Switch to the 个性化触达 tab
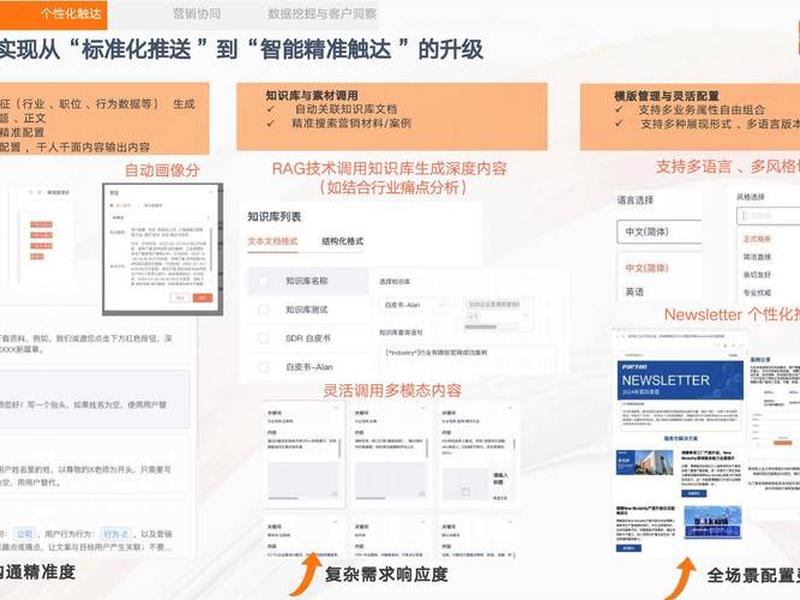 pos(53,14)
